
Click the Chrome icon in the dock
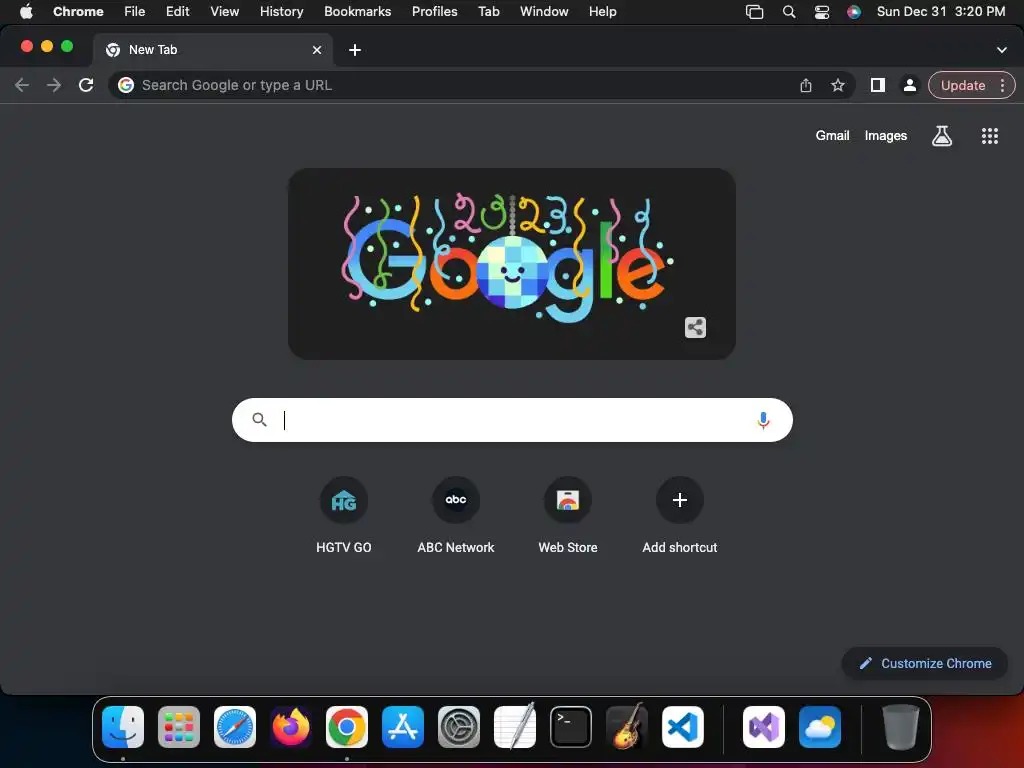point(347,727)
